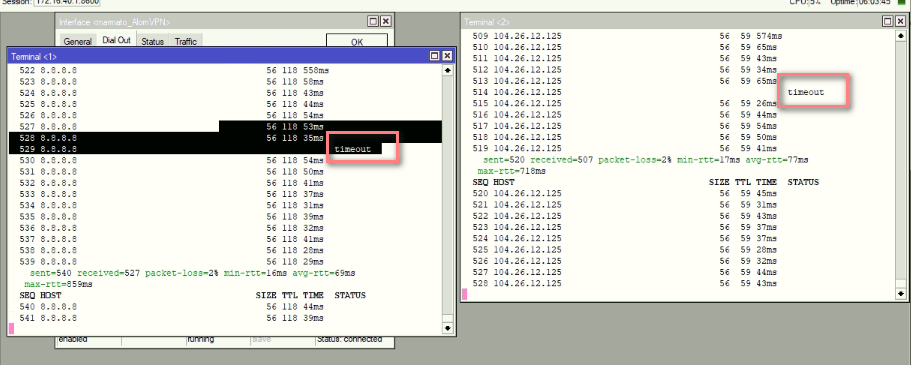Image resolution: width=911 pixels, height=365 pixels.
Task: Click 'Status: connected' in Interface status bar
Action: 349,339
